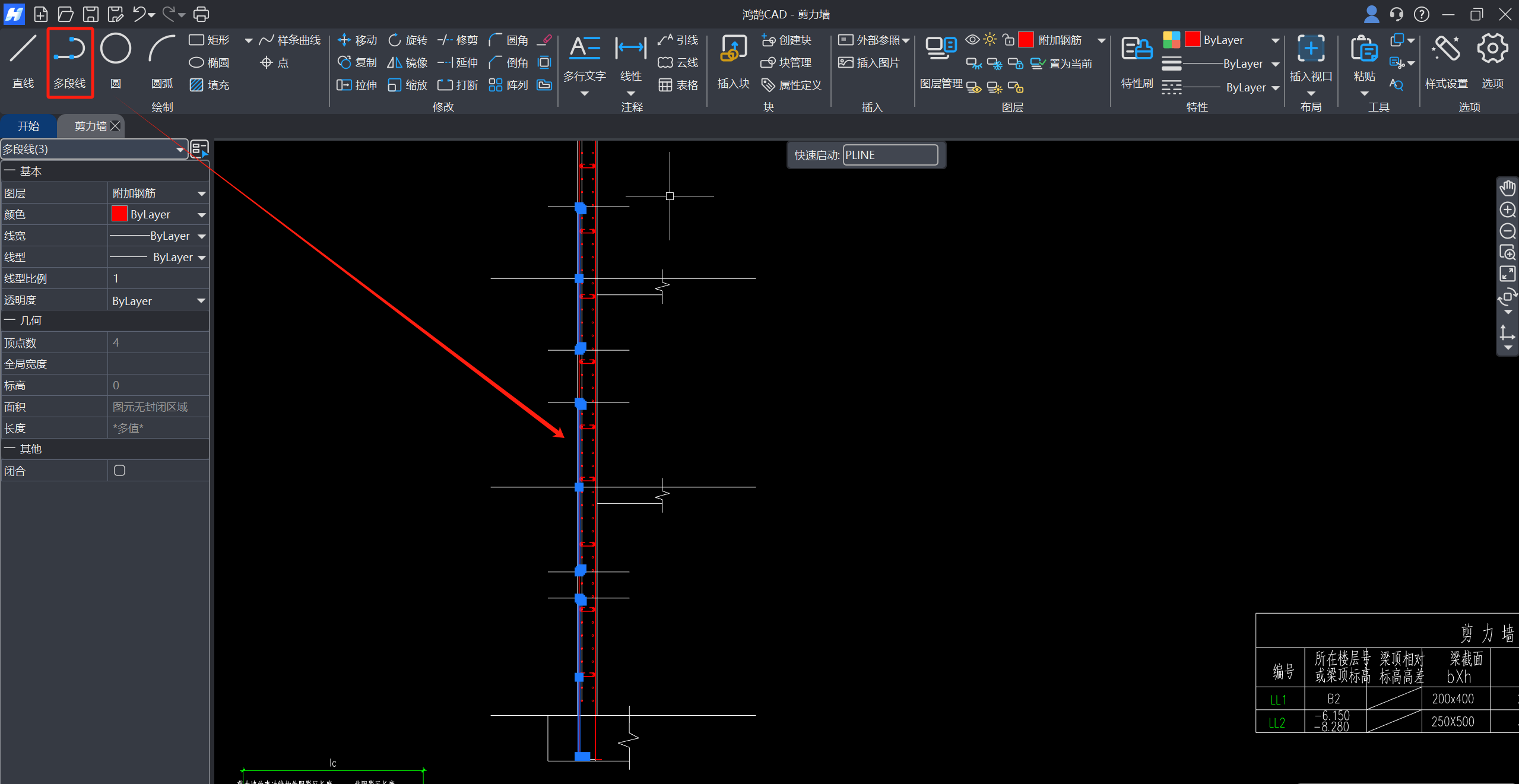
Task: Click the 置为当前 button
Action: point(1062,64)
